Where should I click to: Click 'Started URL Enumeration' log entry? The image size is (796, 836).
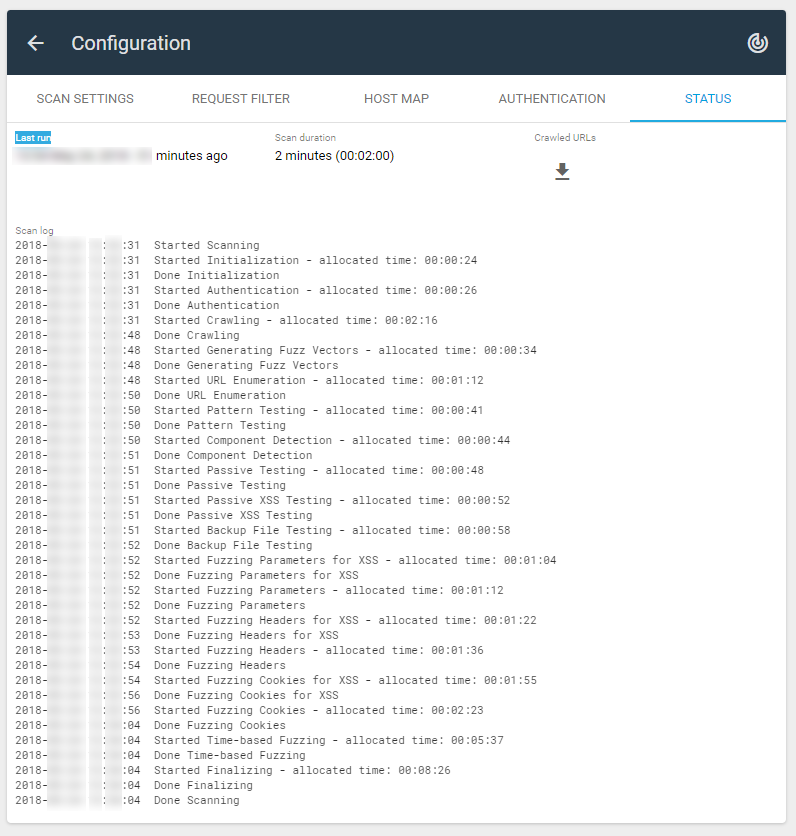[x=318, y=380]
